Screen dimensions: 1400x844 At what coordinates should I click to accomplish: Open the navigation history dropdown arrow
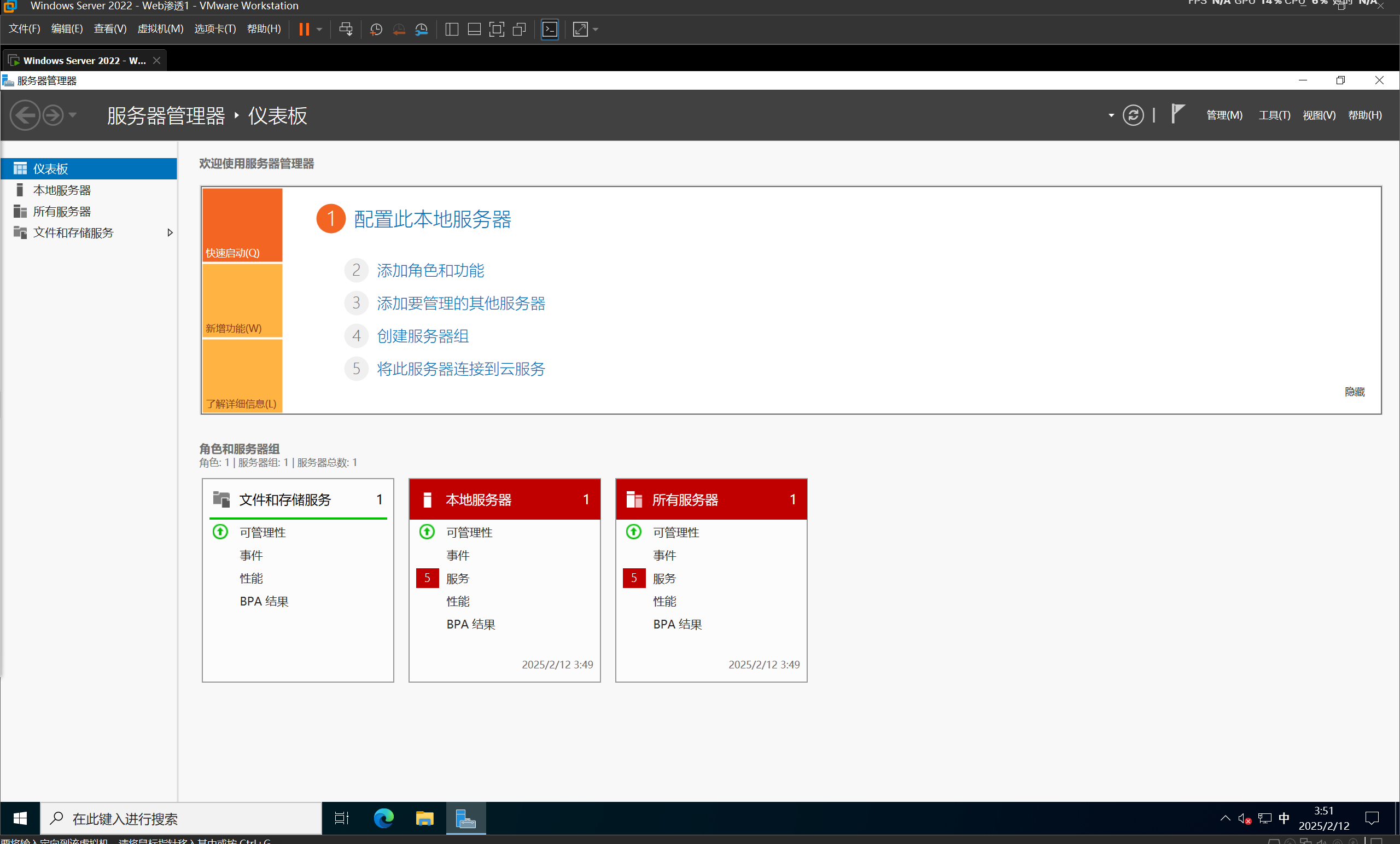[x=72, y=115]
